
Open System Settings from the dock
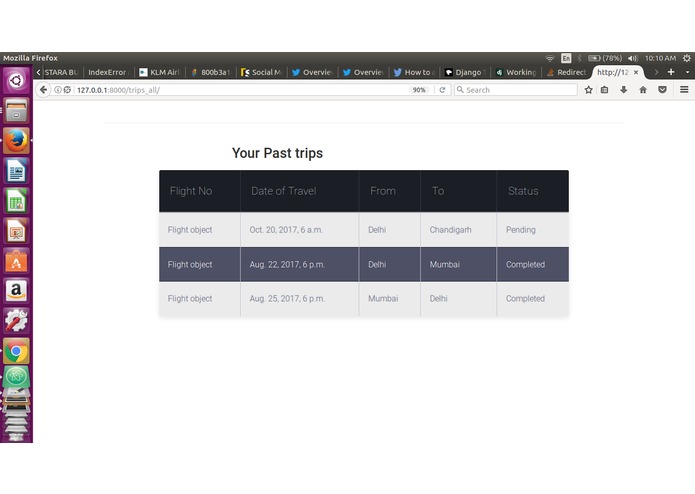pyautogui.click(x=16, y=321)
